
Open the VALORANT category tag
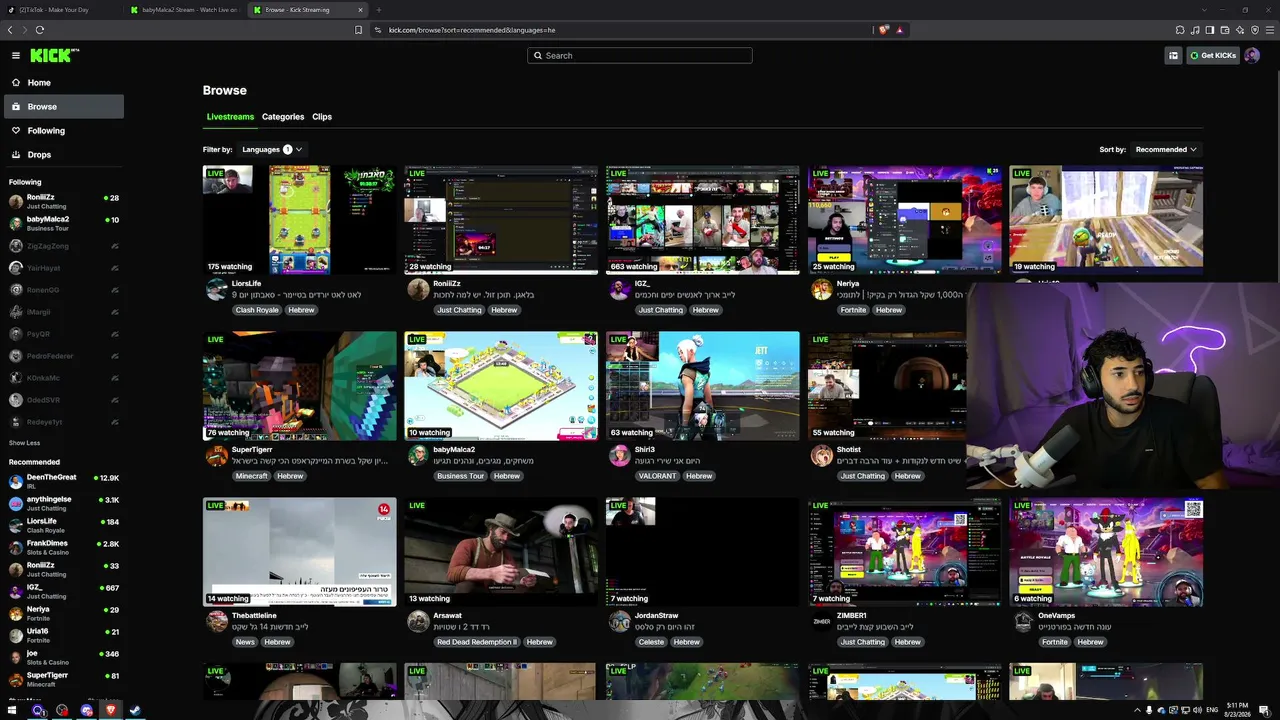tap(658, 476)
